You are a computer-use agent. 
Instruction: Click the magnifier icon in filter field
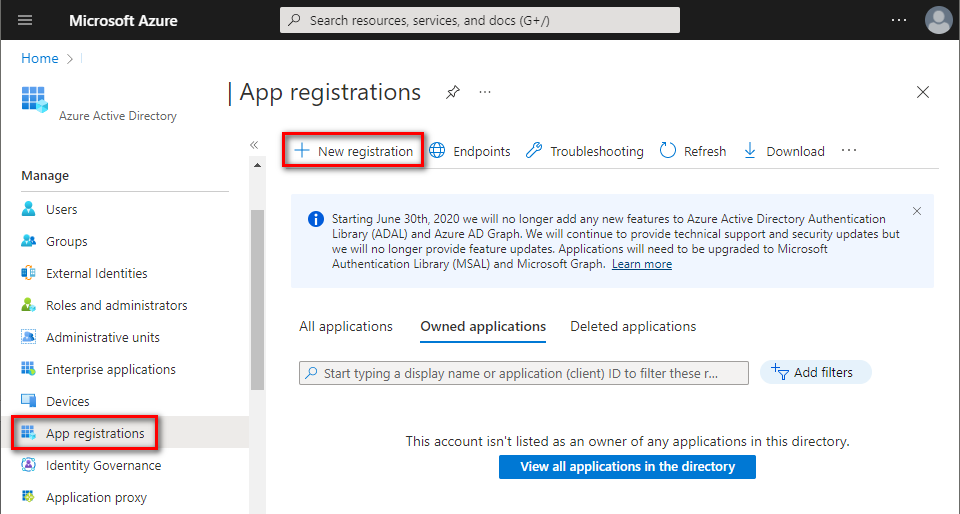[311, 373]
